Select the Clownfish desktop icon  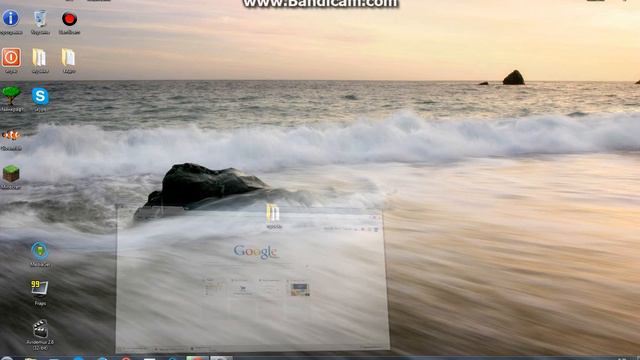[11, 135]
